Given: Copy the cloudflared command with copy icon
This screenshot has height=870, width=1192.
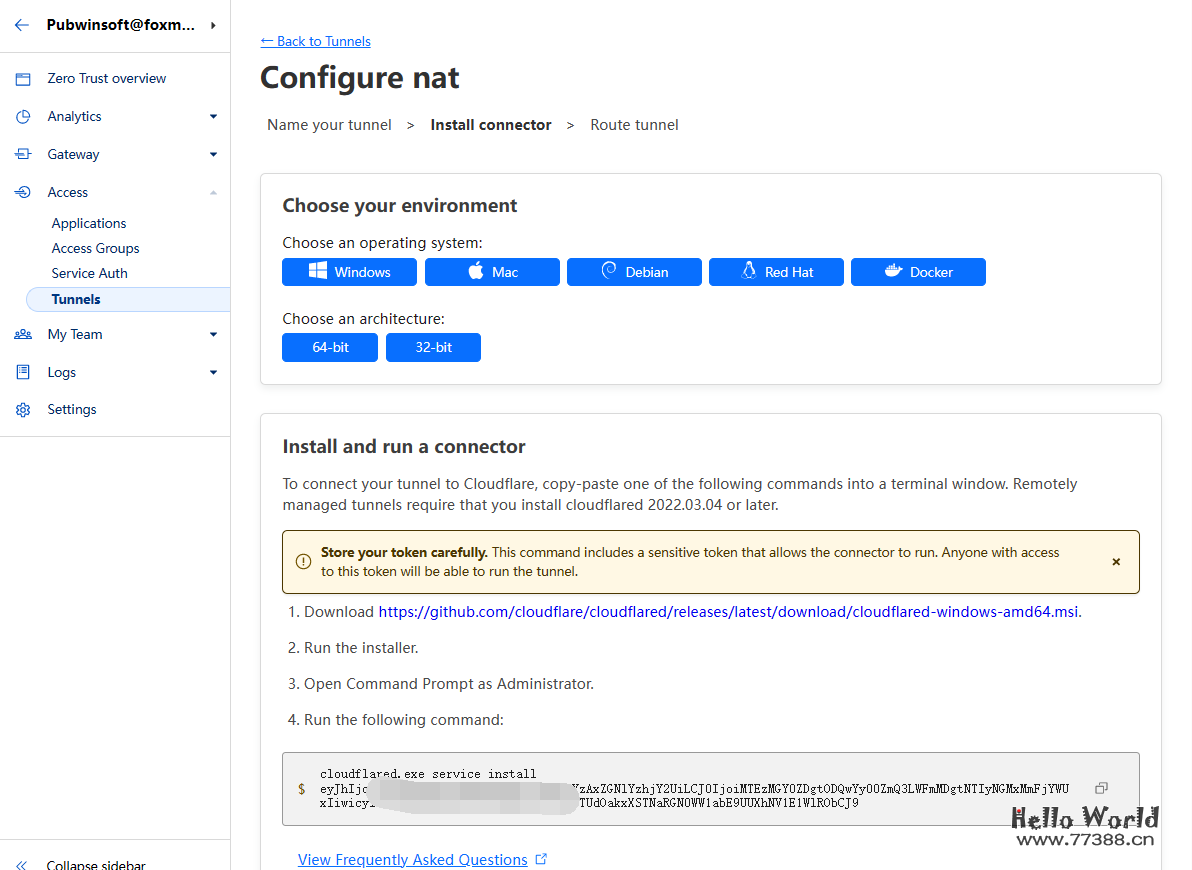Looking at the screenshot, I should tap(1101, 788).
